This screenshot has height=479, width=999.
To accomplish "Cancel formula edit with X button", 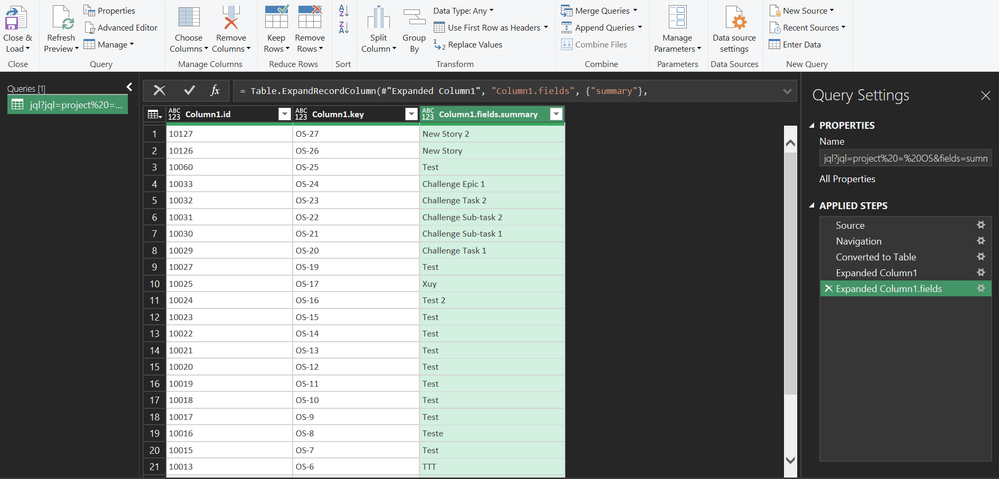I will click(159, 91).
